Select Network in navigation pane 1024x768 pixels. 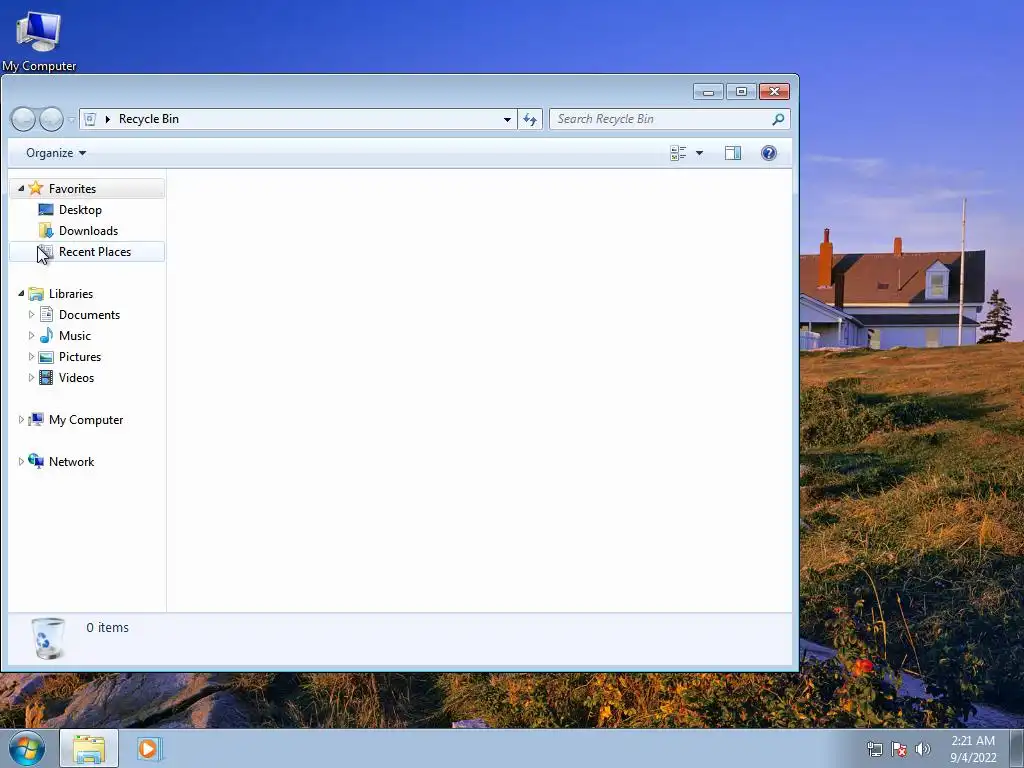pos(71,462)
